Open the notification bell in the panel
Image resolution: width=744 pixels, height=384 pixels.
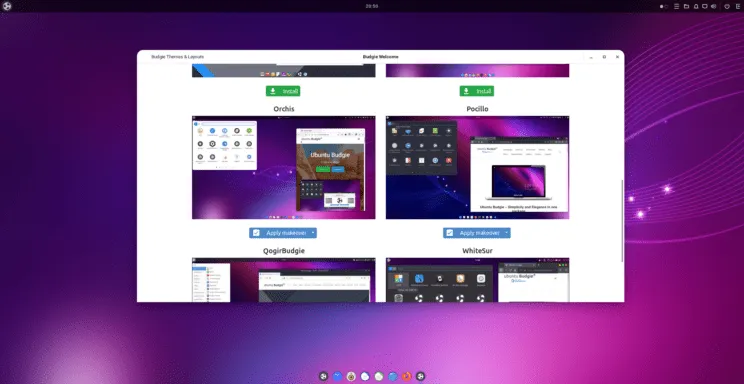coord(696,6)
